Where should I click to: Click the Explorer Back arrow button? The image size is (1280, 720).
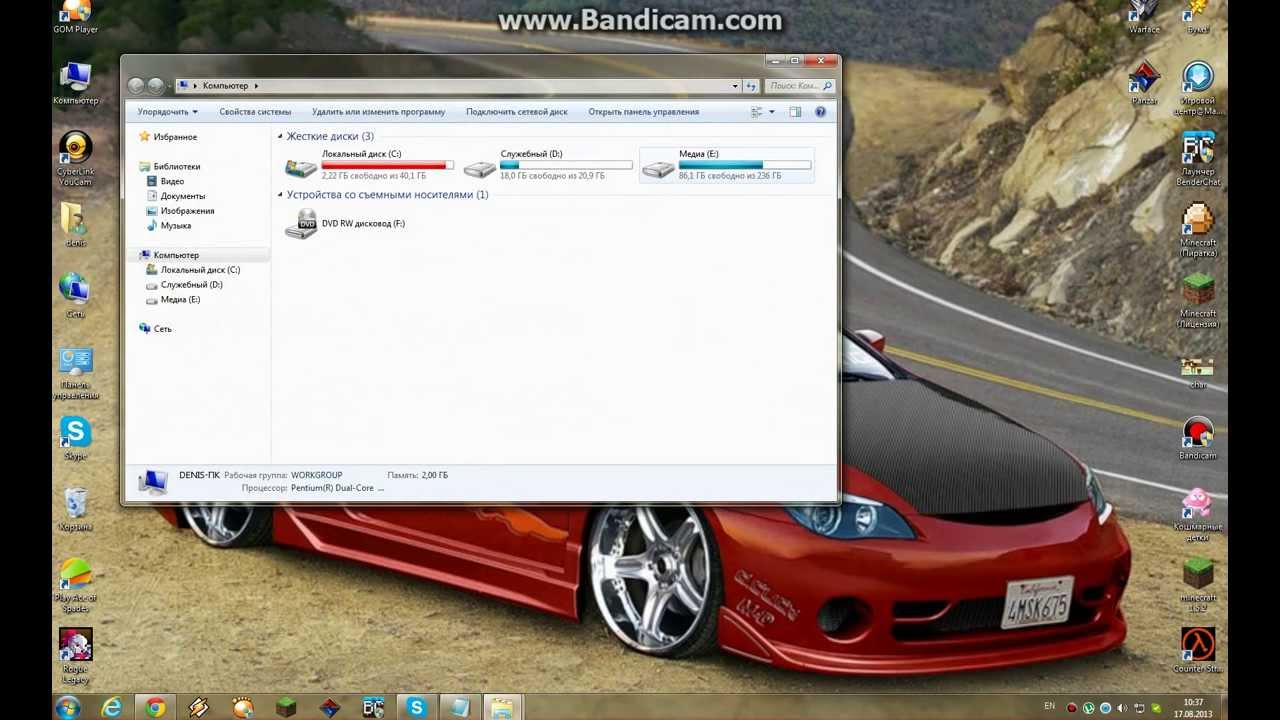(136, 86)
